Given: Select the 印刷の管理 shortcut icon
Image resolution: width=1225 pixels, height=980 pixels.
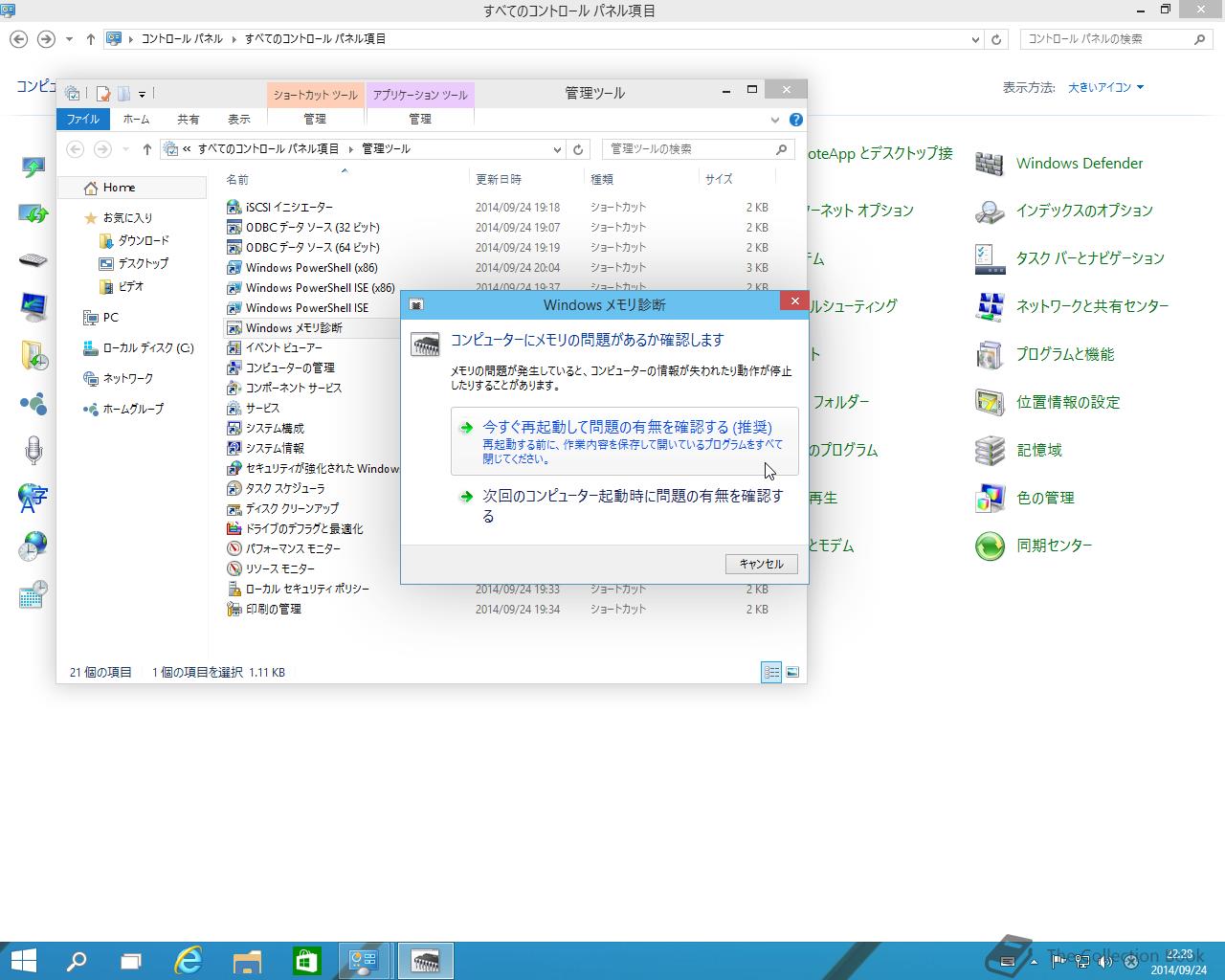Looking at the screenshot, I should (234, 609).
